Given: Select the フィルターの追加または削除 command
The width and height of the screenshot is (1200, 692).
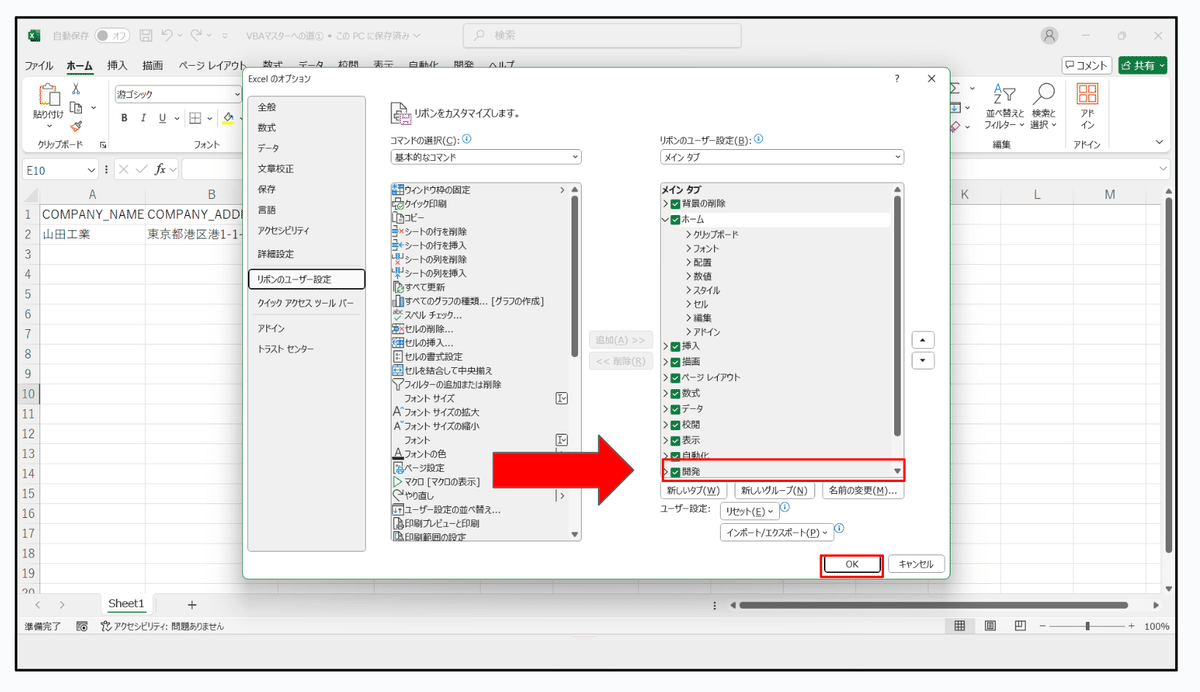Looking at the screenshot, I should (x=479, y=384).
